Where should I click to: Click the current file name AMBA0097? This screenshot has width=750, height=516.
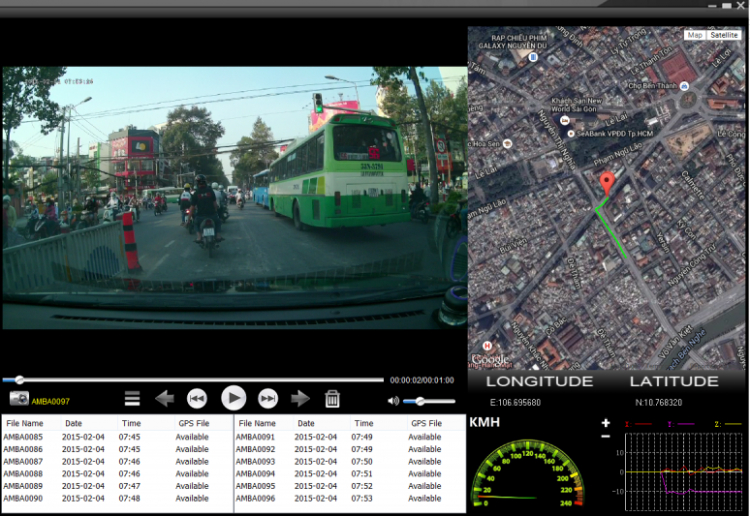click(x=51, y=401)
